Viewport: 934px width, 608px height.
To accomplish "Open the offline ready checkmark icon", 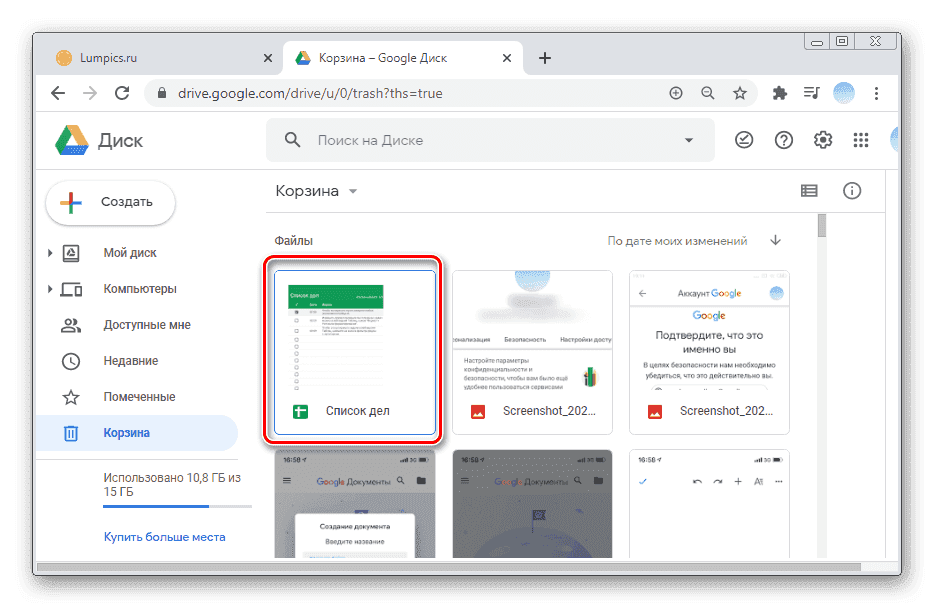I will [744, 140].
